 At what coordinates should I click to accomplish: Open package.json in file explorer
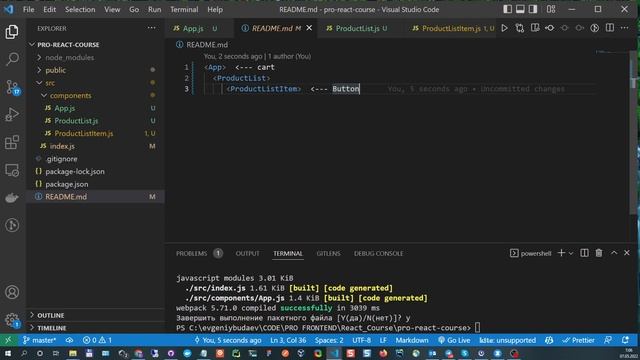coord(67,184)
